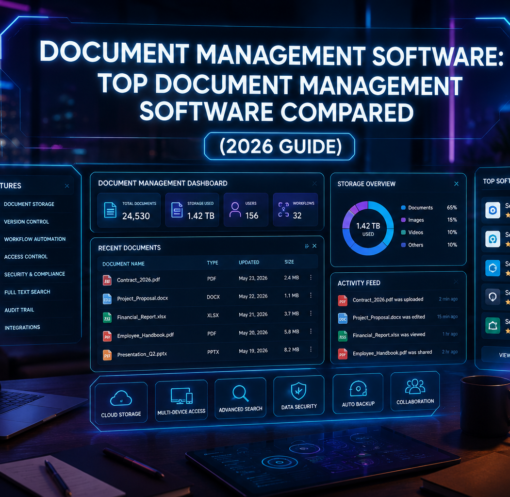
Task: Open the Collaboration tile
Action: (415, 392)
